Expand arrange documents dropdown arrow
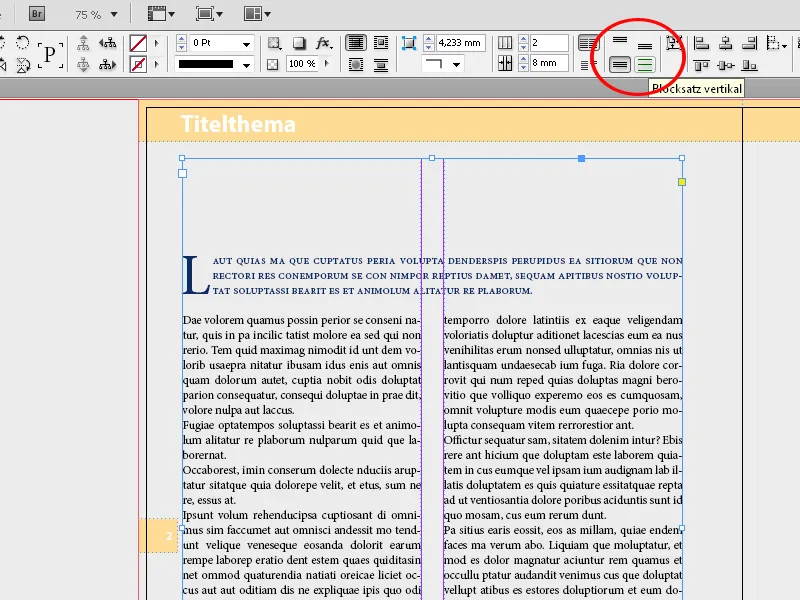Screen dimensions: 800x600 pyautogui.click(x=267, y=14)
